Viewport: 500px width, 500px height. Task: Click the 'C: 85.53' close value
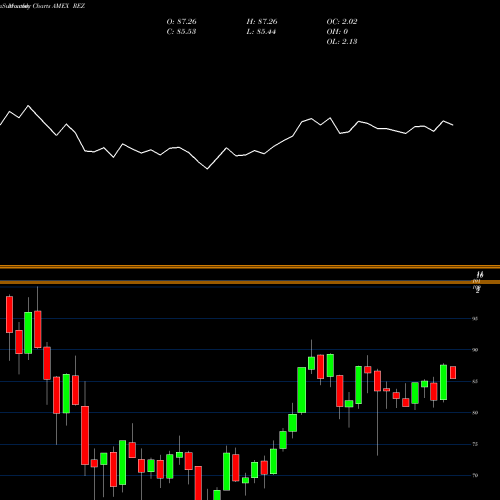(181, 32)
